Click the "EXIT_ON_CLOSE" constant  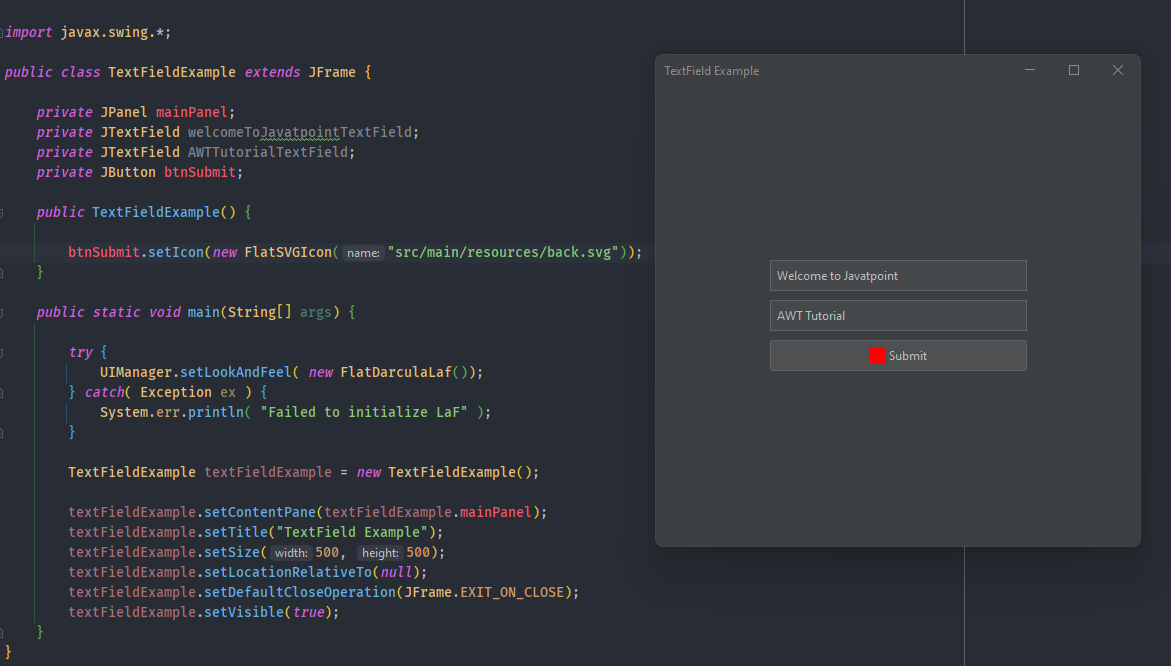pos(512,592)
